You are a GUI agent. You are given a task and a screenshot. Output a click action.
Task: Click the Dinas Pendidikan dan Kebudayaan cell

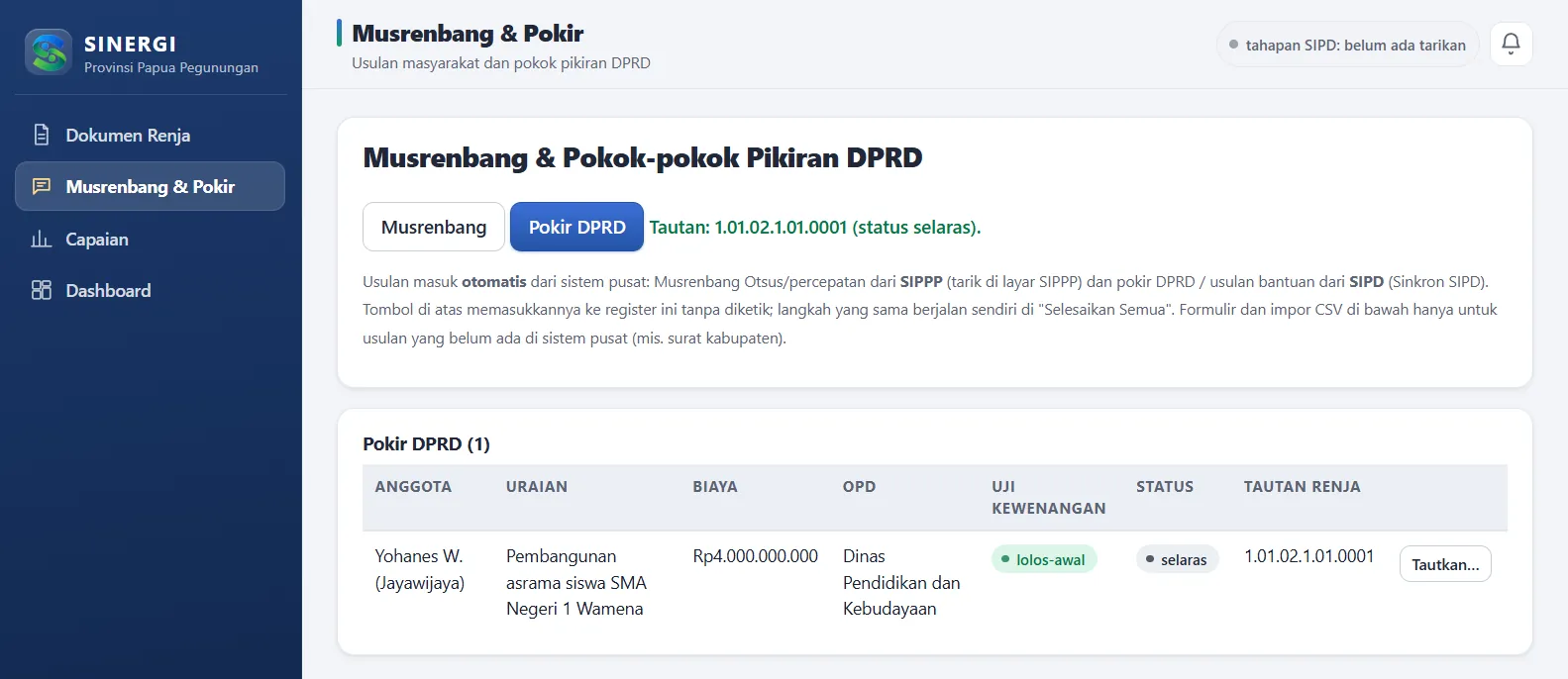901,582
